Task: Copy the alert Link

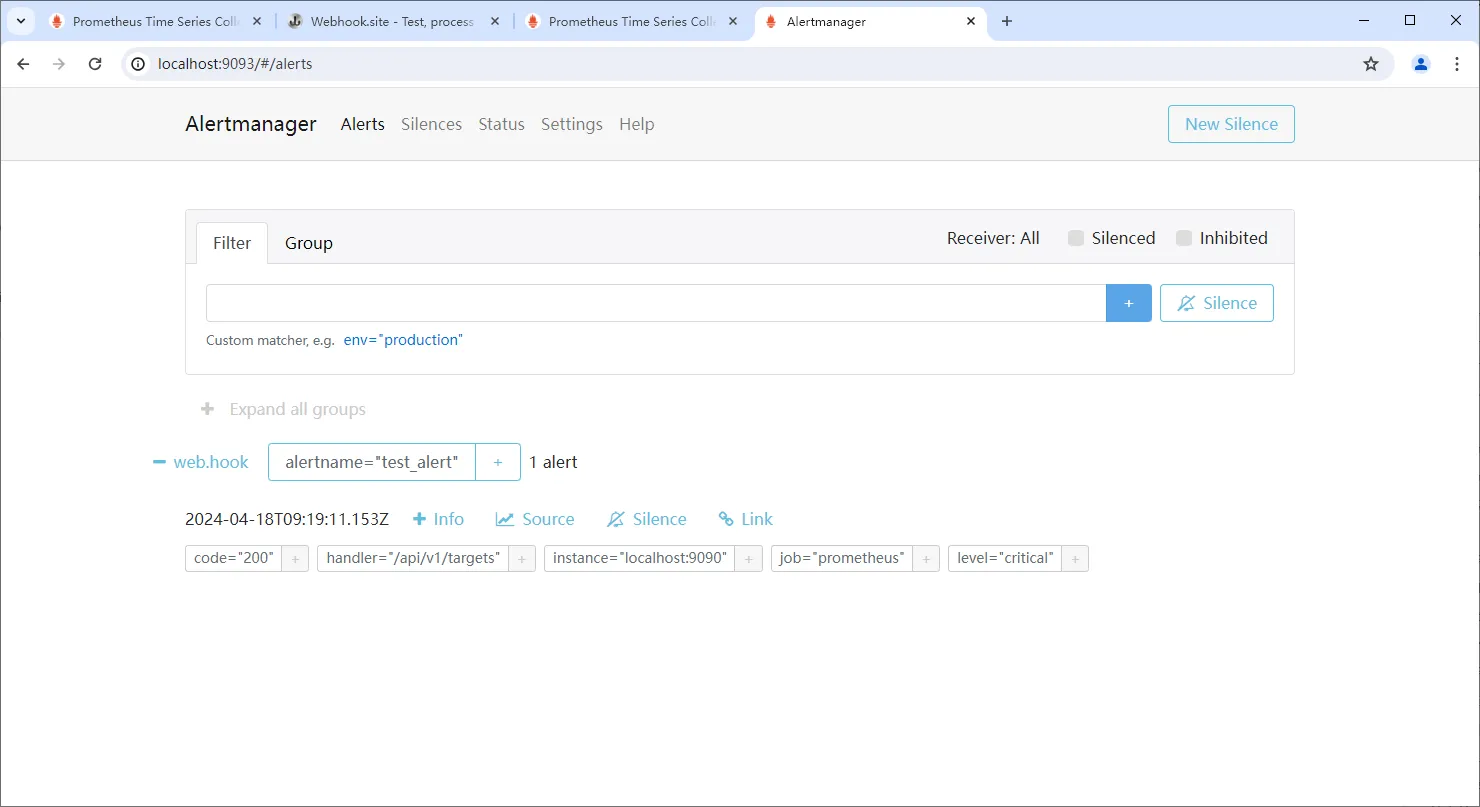Action: coord(746,519)
